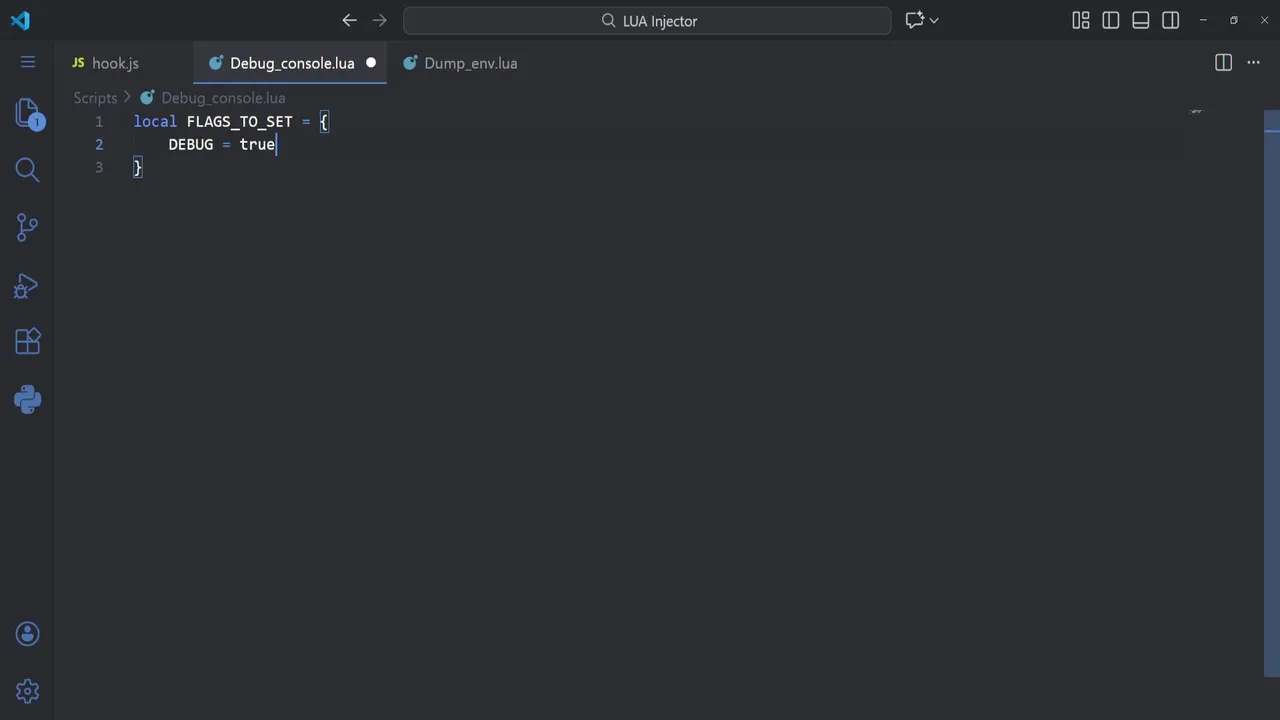
Task: Click the true value on line 2
Action: tap(257, 144)
